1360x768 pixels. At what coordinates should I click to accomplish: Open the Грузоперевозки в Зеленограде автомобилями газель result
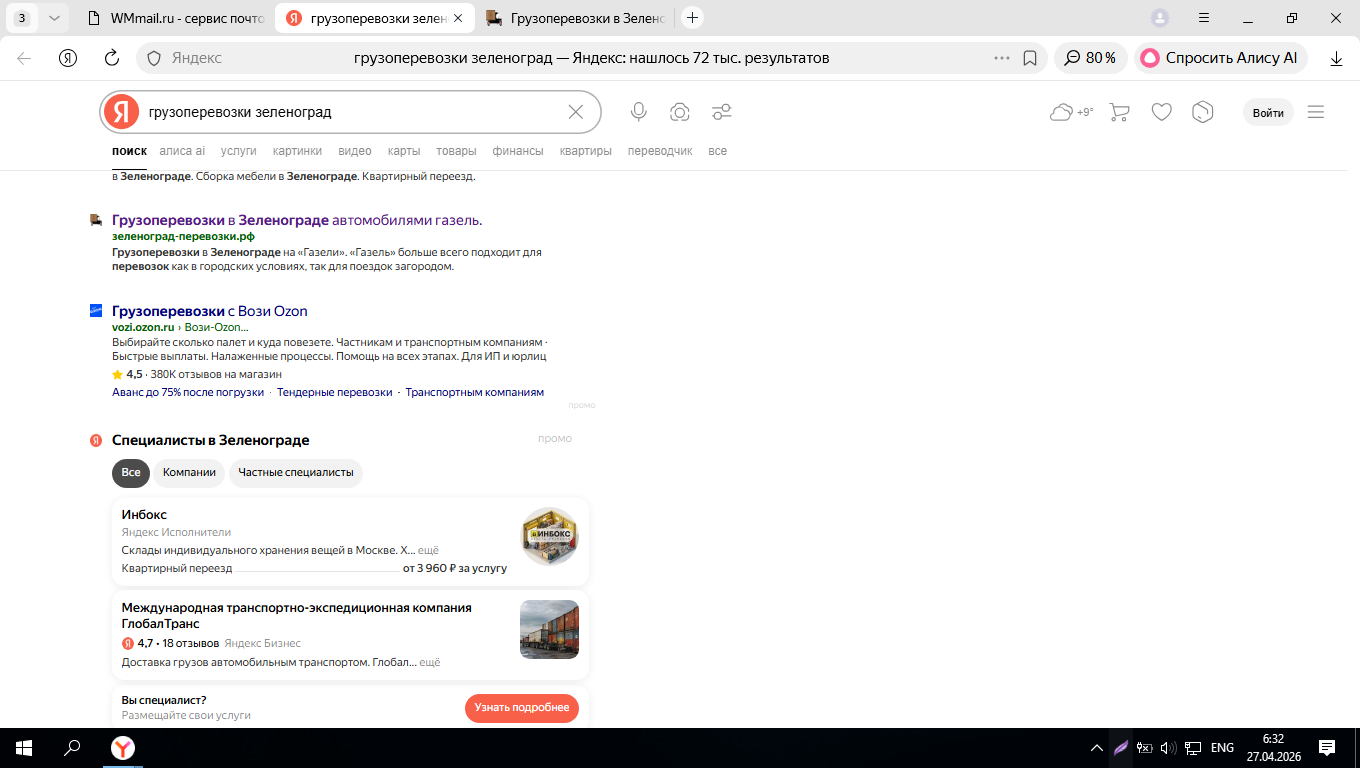coord(297,220)
